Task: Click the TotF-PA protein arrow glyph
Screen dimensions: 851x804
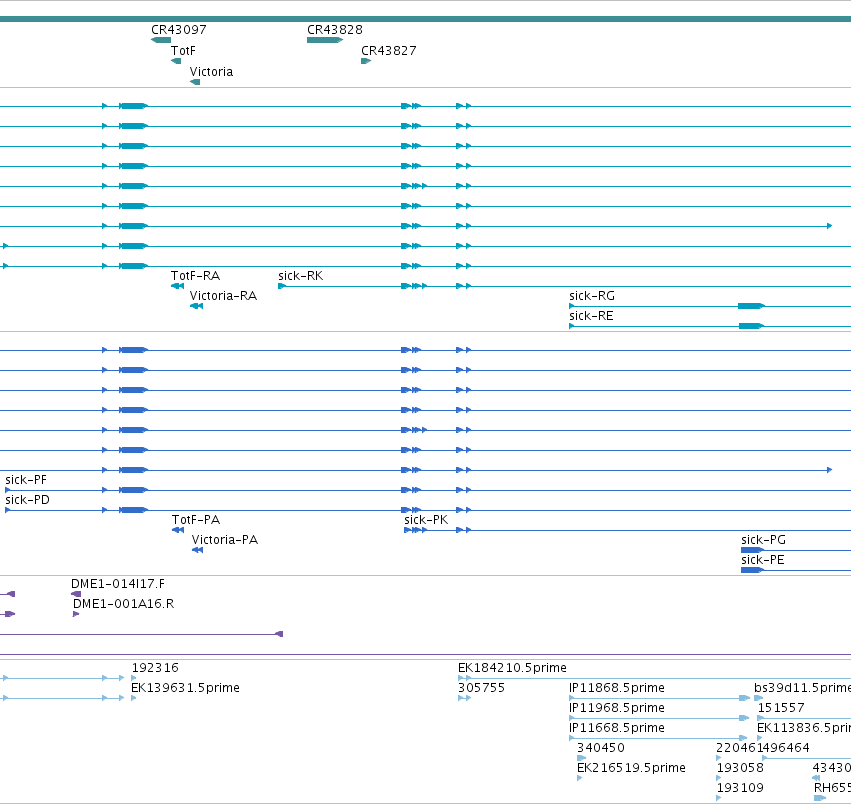Action: pyautogui.click(x=178, y=530)
